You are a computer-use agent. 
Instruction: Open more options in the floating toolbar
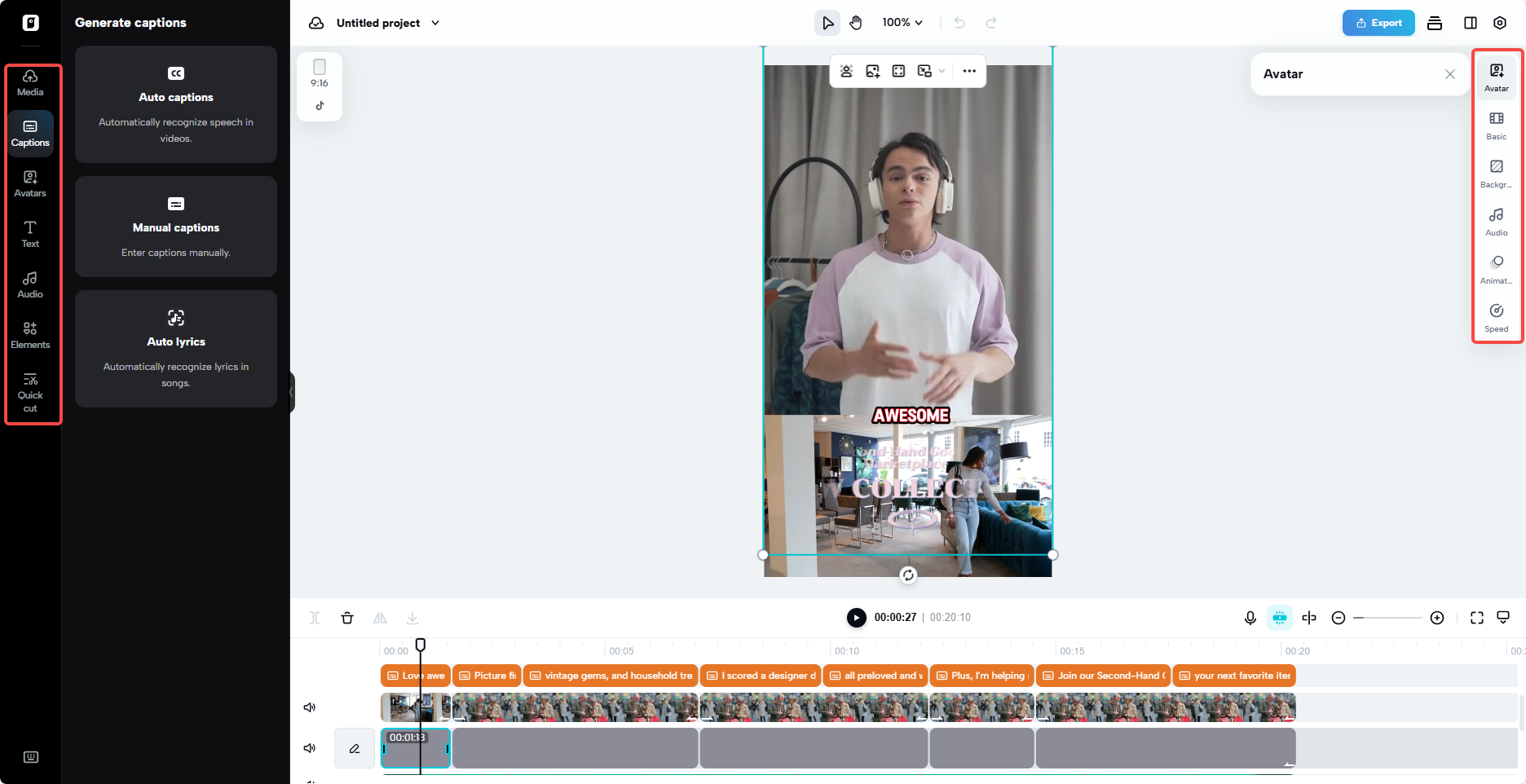[x=969, y=71]
